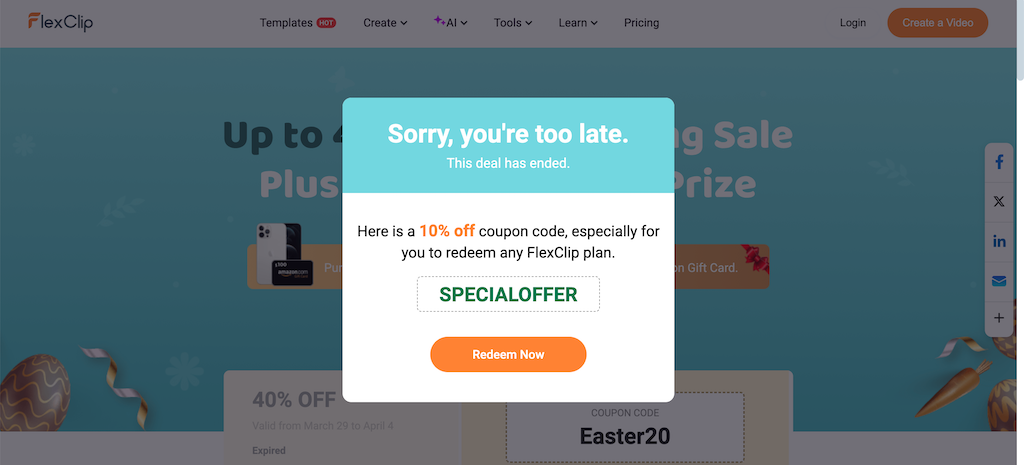The height and width of the screenshot is (465, 1024).
Task: Share page via Facebook icon
Action: 999,162
